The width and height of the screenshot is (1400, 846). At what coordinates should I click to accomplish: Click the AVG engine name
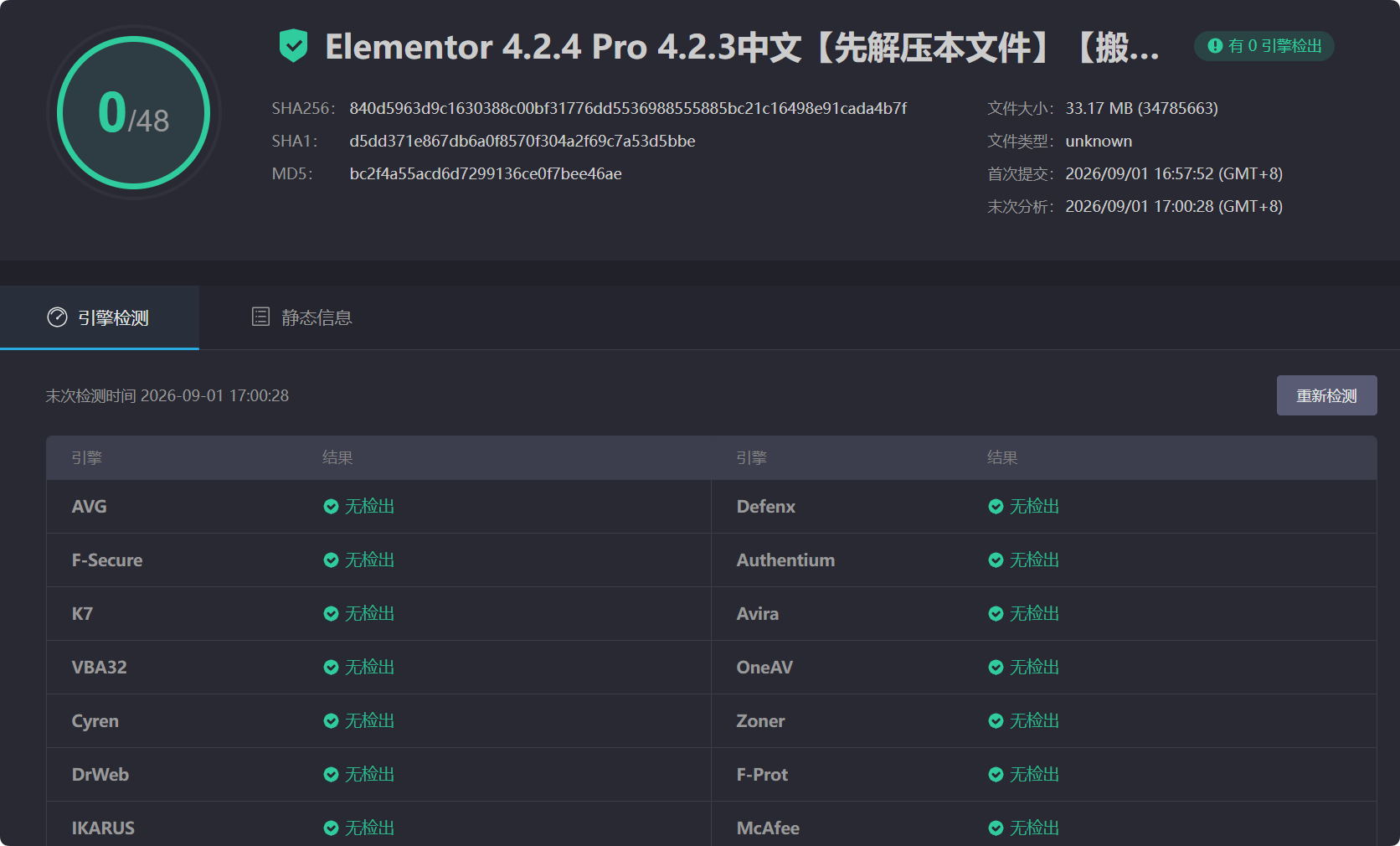[89, 507]
